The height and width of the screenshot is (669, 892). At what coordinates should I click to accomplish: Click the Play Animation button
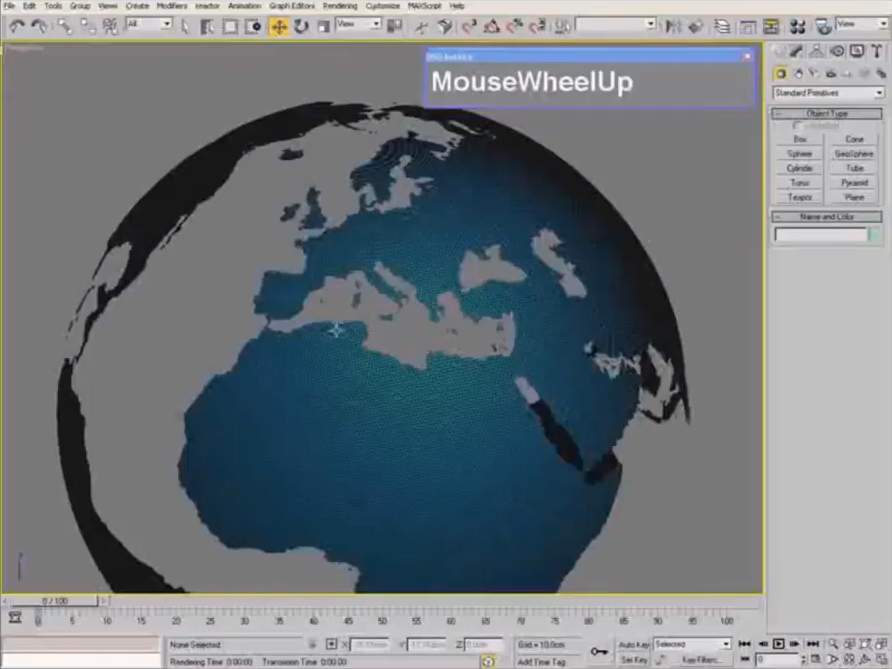[x=779, y=644]
